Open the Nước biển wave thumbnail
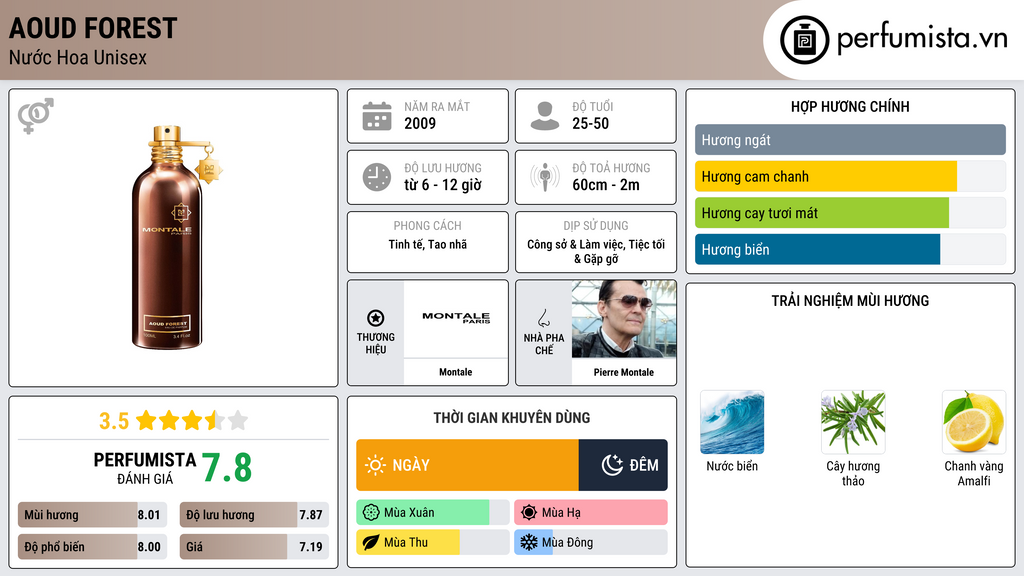This screenshot has width=1024, height=576. [732, 422]
